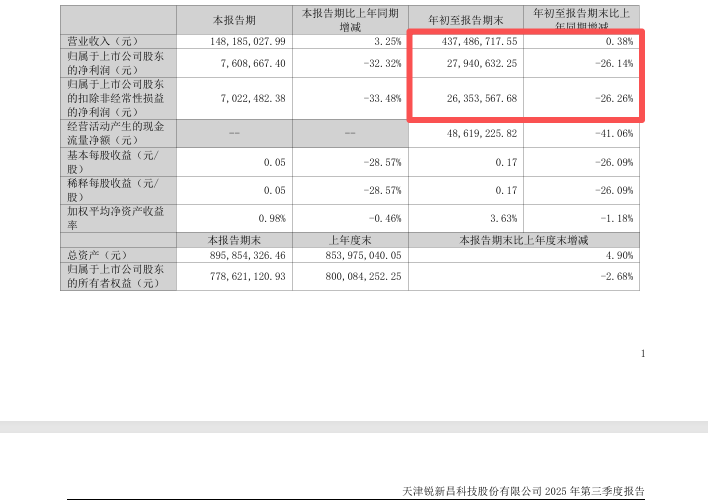Click the 本报告期末 sub-header

pos(234,240)
